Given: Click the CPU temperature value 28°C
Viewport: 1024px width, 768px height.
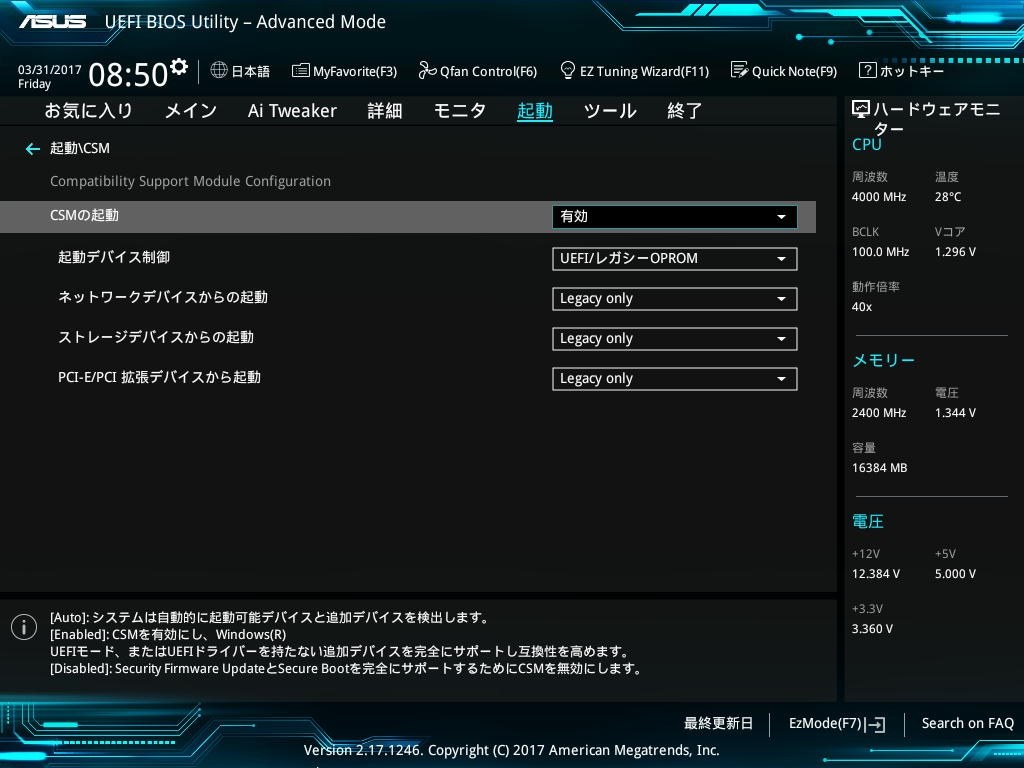Looking at the screenshot, I should click(x=948, y=197).
